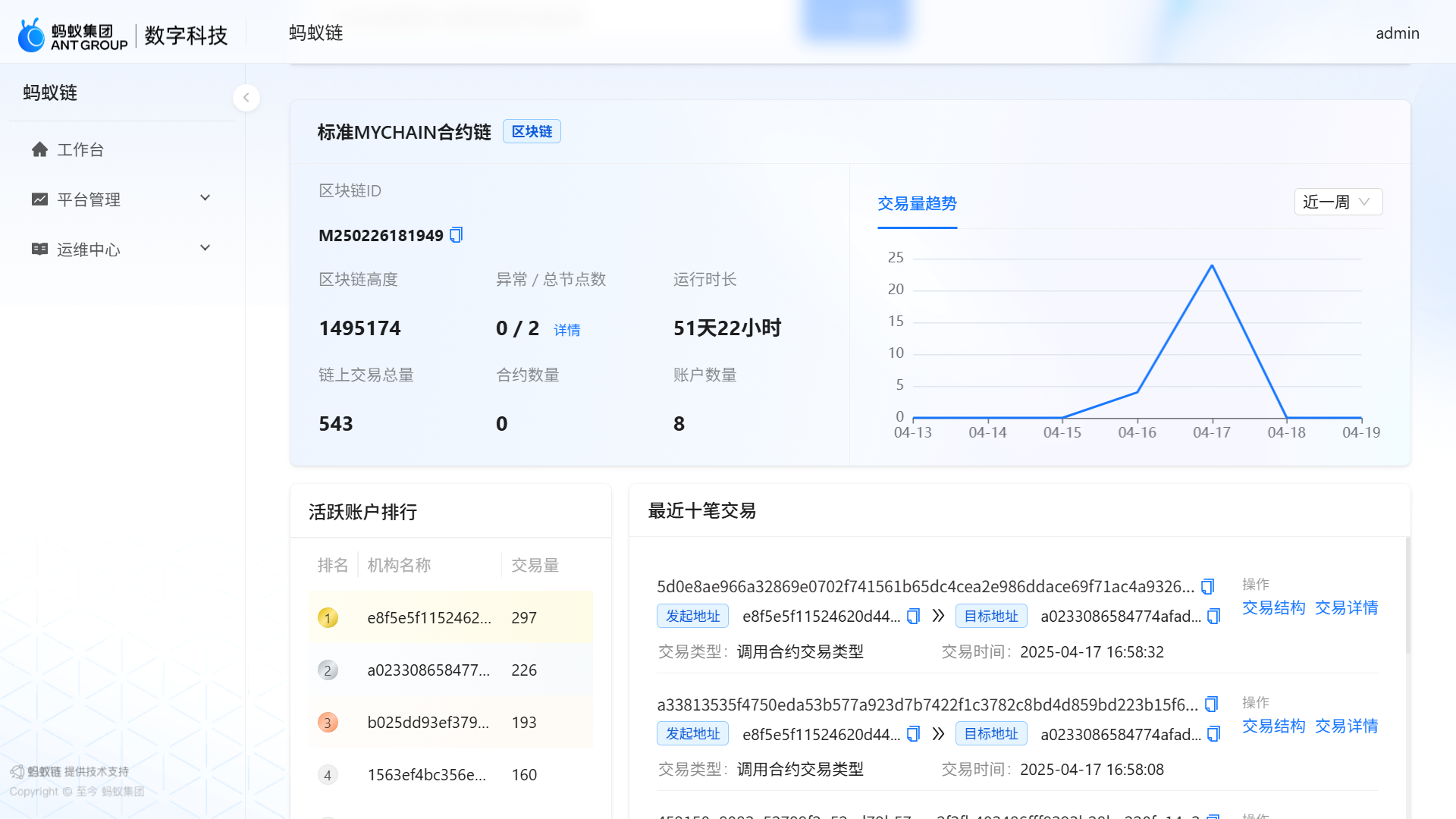View 交易详情 of the first transaction
The image size is (1456, 819).
pos(1346,607)
